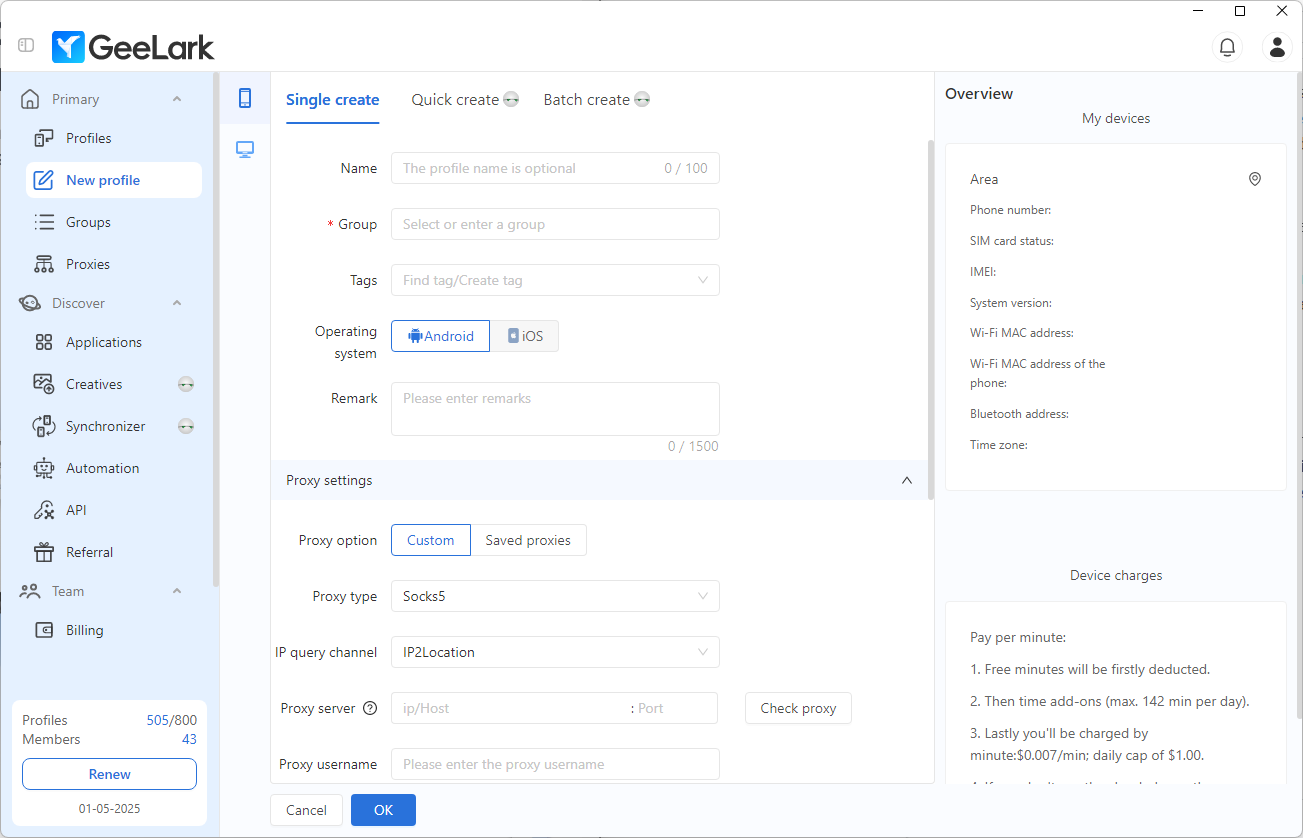Image resolution: width=1303 pixels, height=838 pixels.
Task: Click the premium badge beside Batch create
Action: click(642, 100)
